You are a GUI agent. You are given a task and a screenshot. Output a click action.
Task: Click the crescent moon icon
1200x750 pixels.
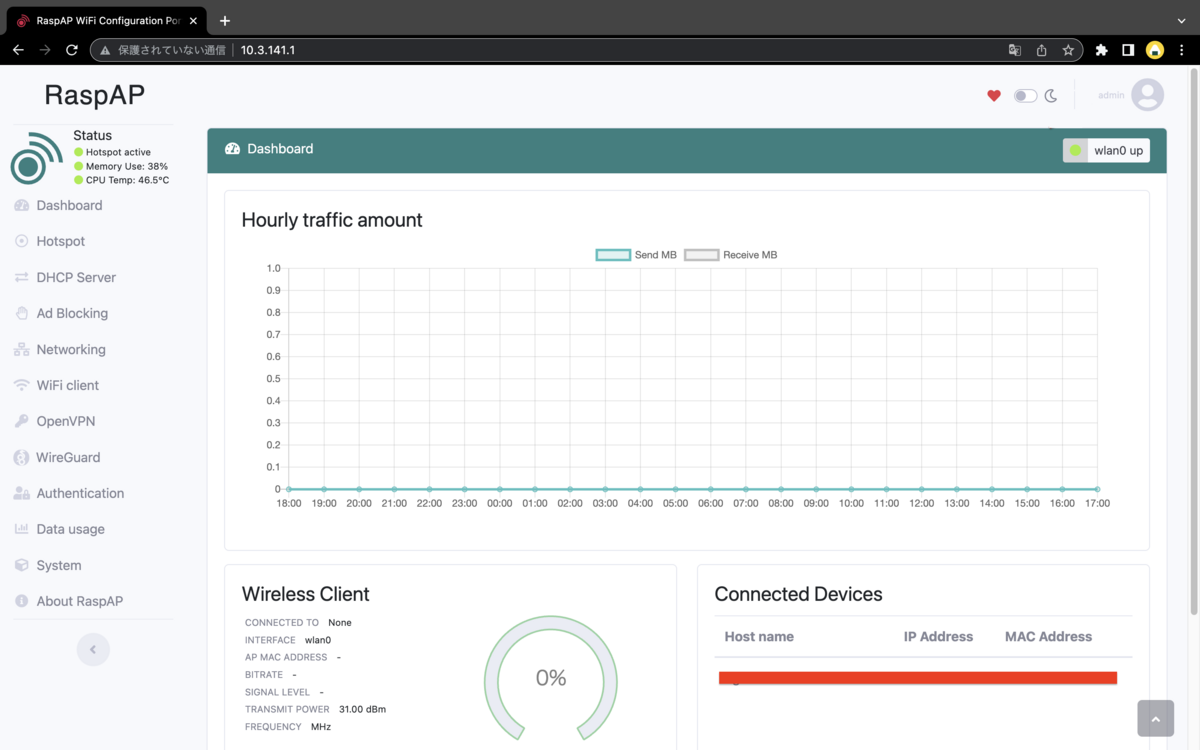(1051, 96)
